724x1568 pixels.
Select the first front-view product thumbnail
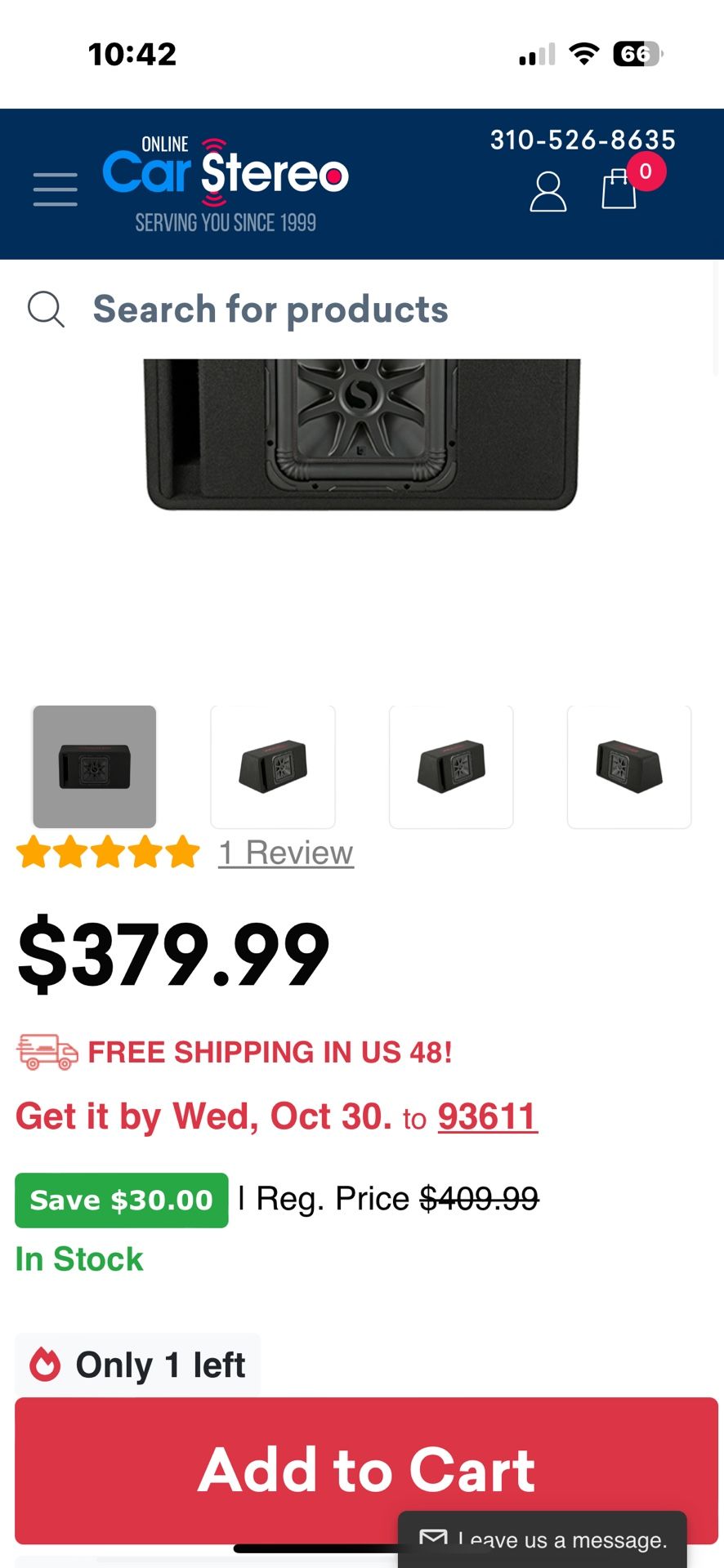[95, 767]
